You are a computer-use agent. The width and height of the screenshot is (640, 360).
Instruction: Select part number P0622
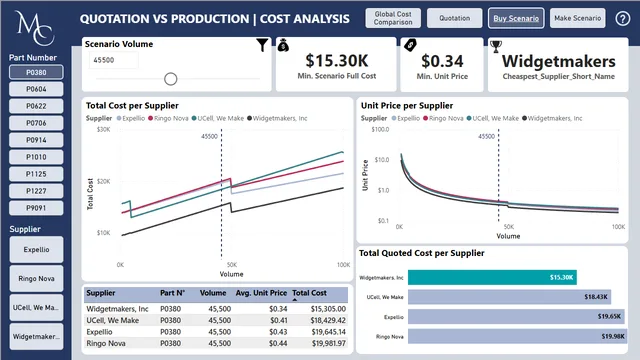pyautogui.click(x=36, y=106)
